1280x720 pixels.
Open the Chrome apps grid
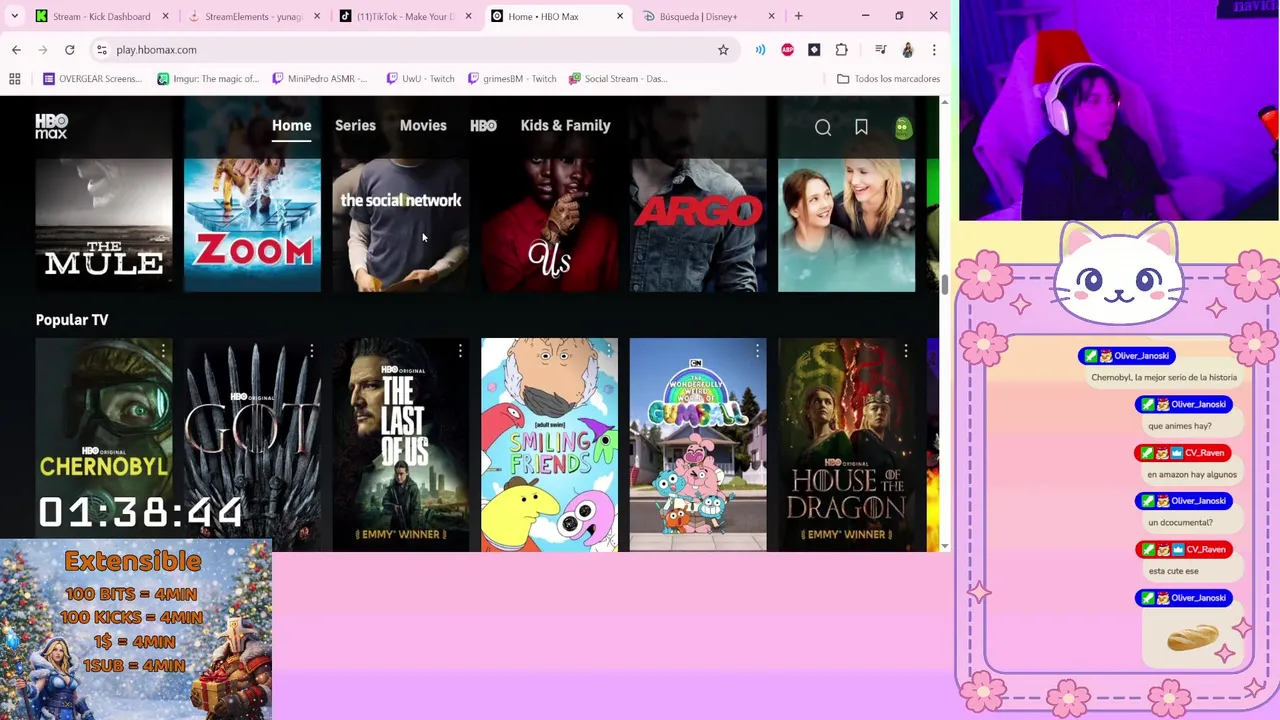click(x=15, y=78)
